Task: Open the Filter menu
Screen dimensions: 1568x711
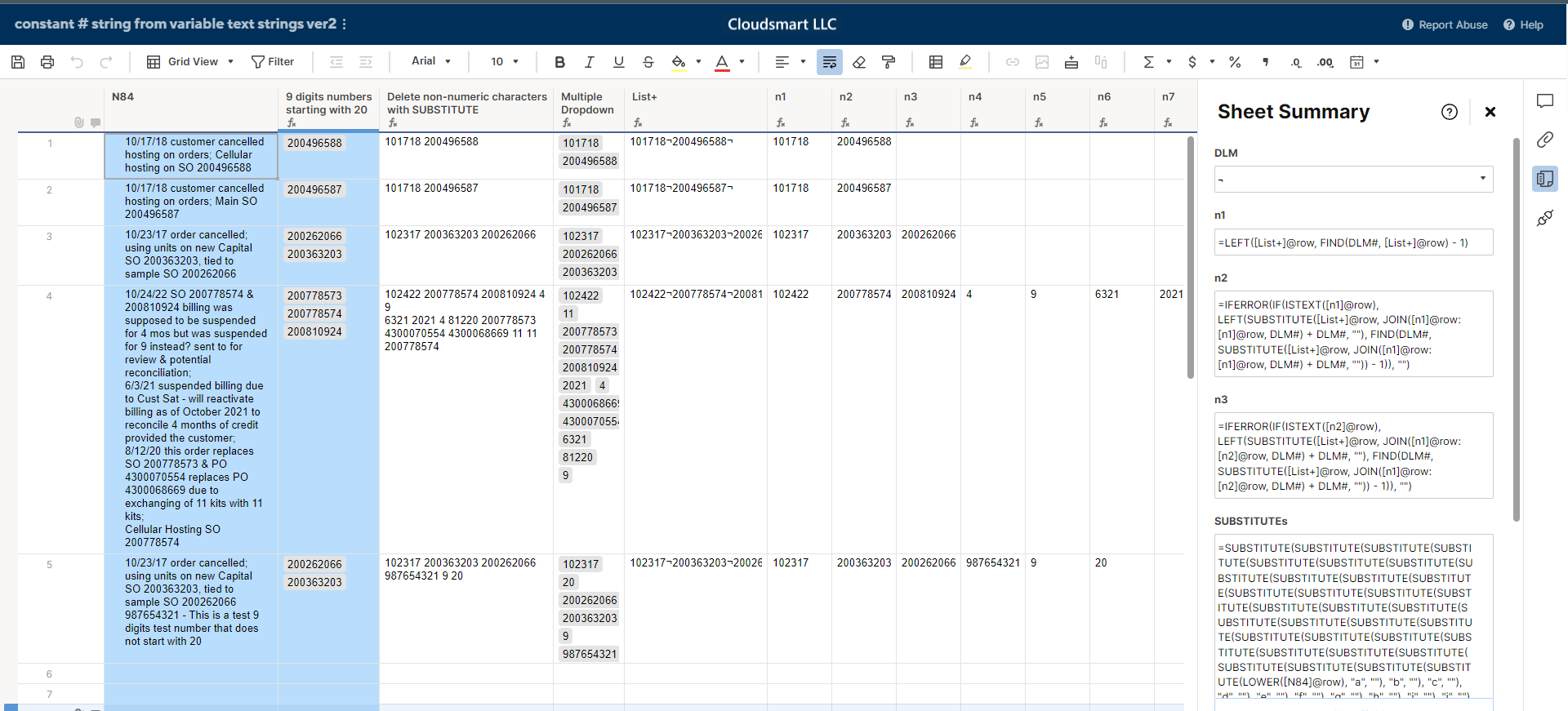Action: [x=273, y=62]
